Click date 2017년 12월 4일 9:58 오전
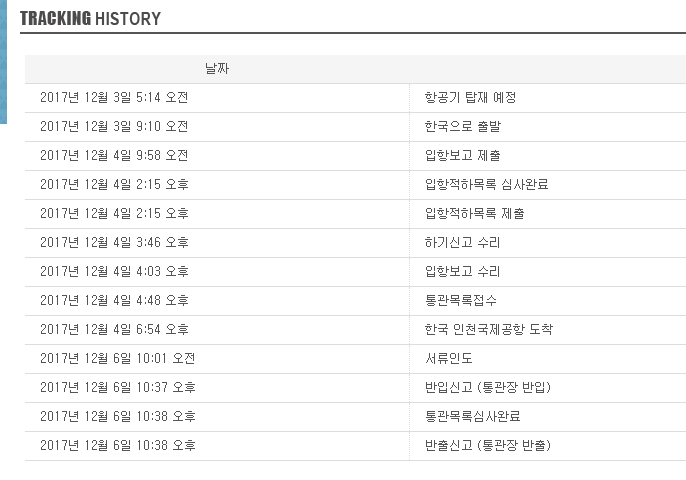The height and width of the screenshot is (480, 686). pyautogui.click(x=114, y=156)
